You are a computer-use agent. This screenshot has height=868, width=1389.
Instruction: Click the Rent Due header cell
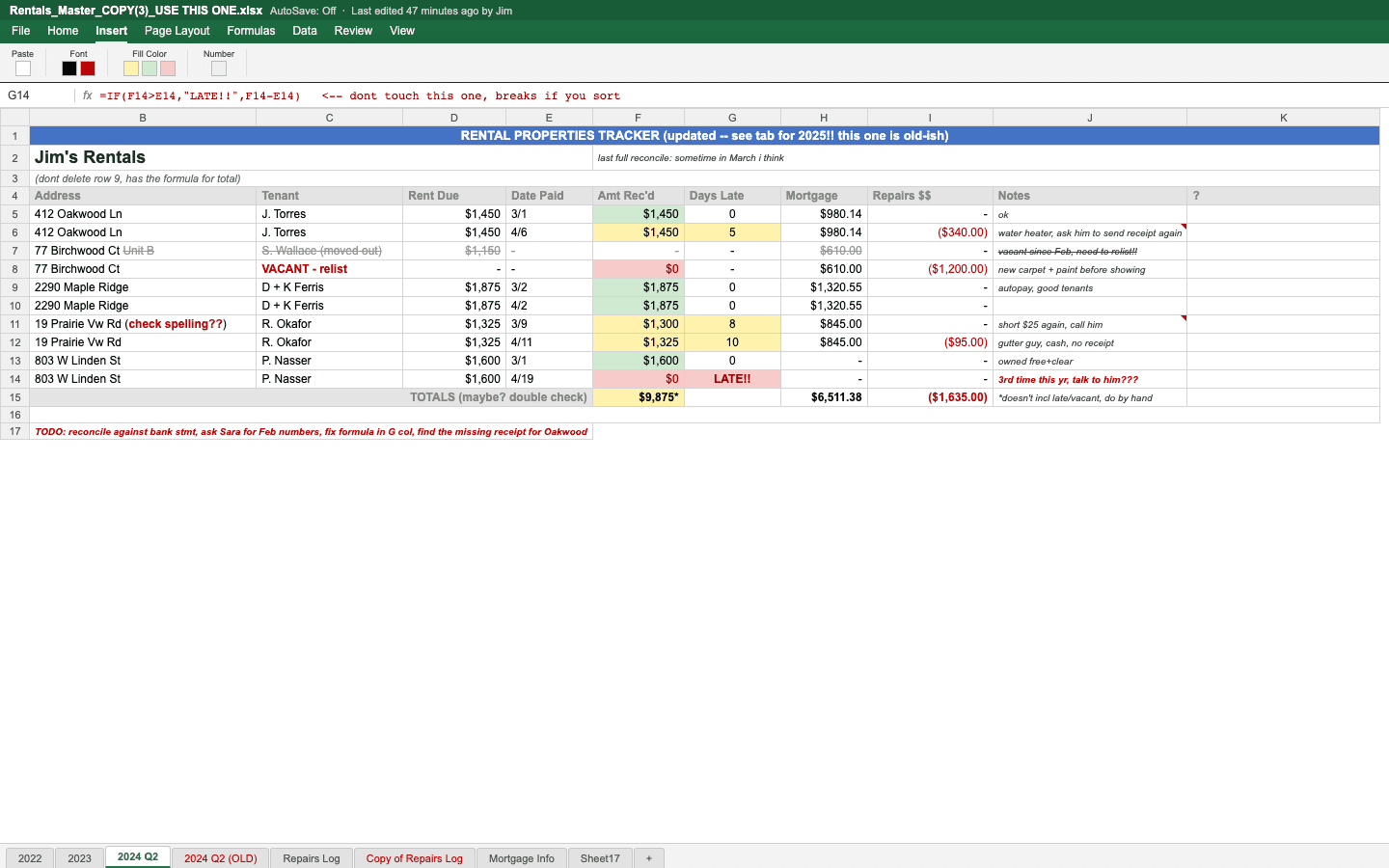pyautogui.click(x=454, y=196)
